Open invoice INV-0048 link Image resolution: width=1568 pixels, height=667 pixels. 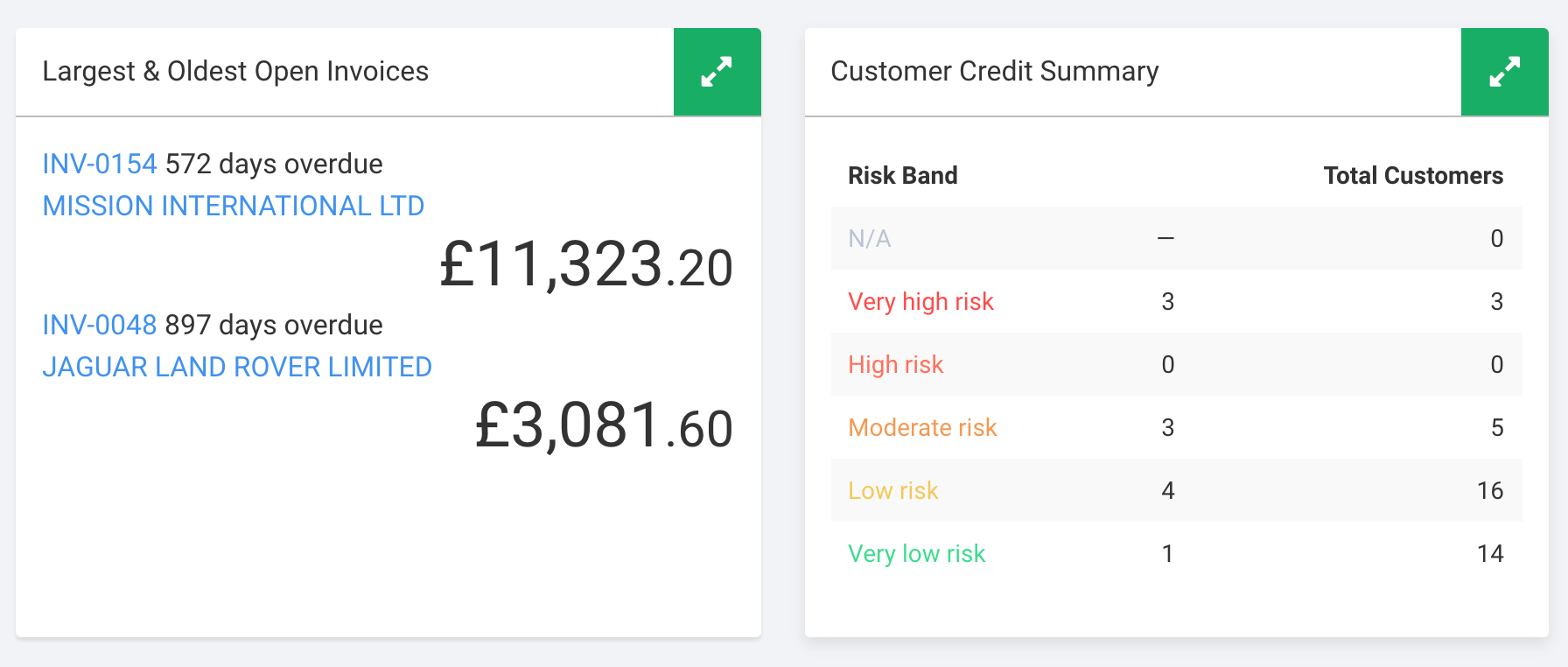click(x=100, y=325)
